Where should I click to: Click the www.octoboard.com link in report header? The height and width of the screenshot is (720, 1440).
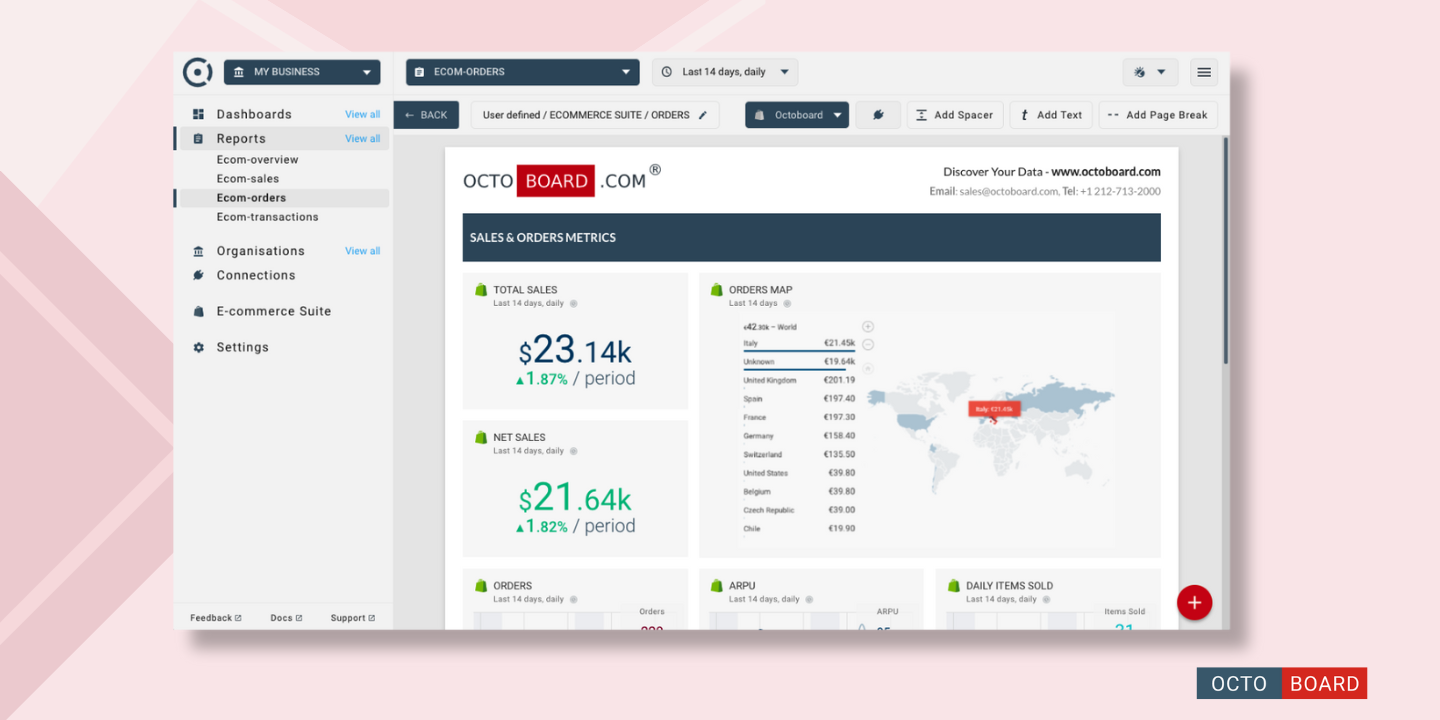coord(1106,172)
